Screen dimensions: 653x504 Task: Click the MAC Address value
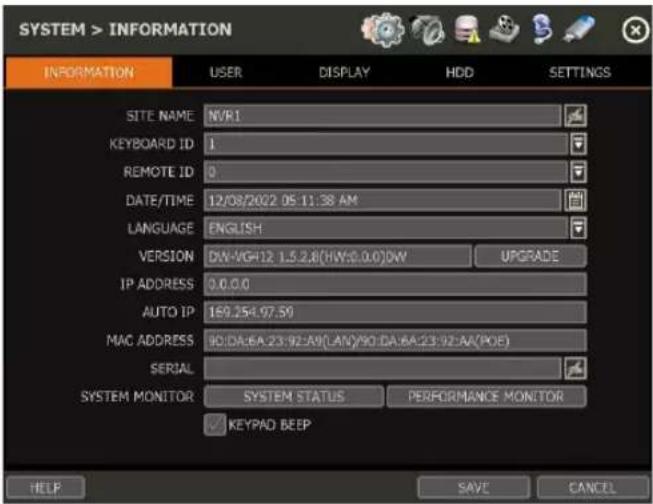(x=395, y=341)
